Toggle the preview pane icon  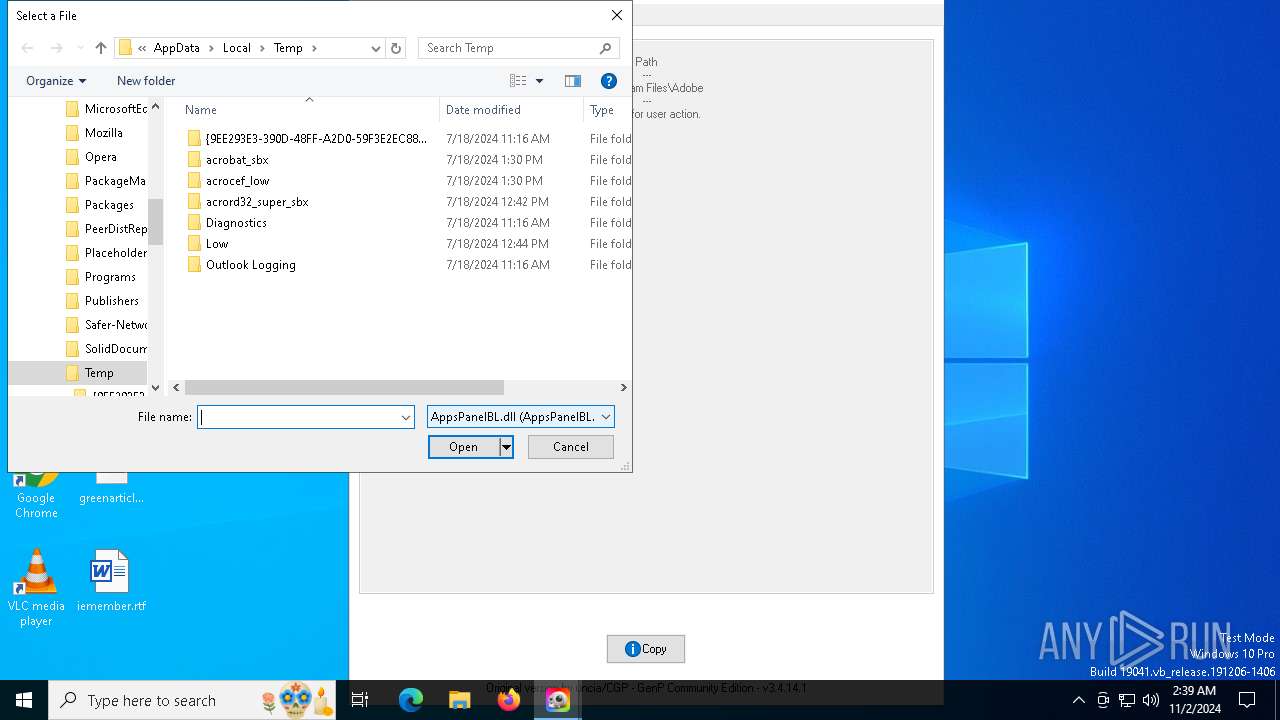tap(572, 81)
